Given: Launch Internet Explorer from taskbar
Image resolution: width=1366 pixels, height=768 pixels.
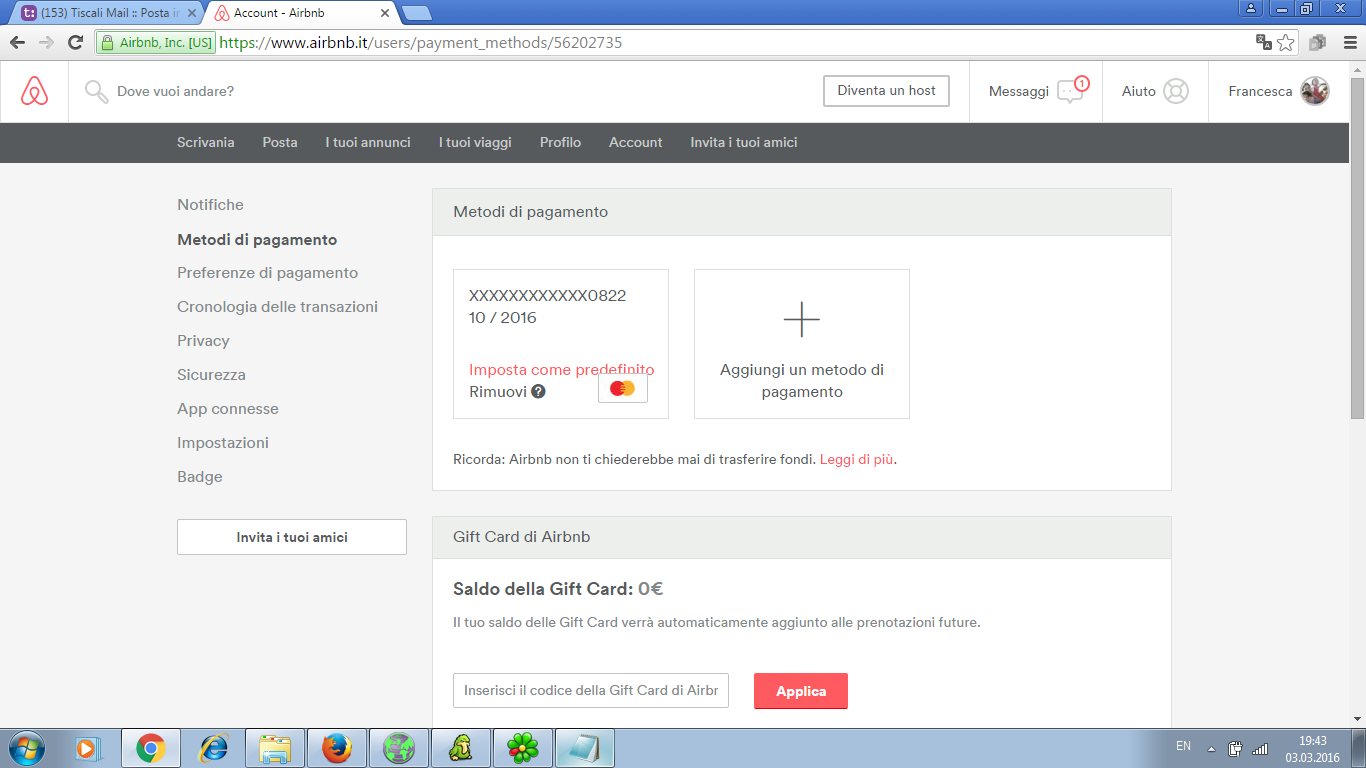Looking at the screenshot, I should [213, 748].
